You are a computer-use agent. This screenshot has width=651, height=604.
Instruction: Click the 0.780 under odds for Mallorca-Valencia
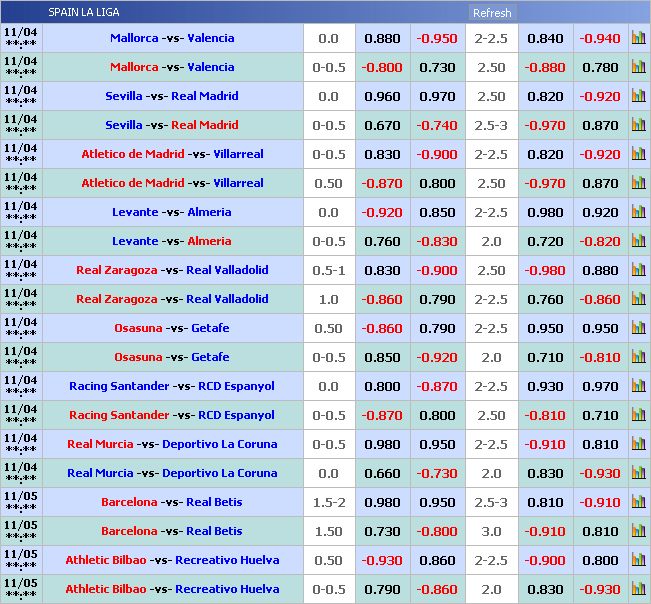pyautogui.click(x=600, y=67)
